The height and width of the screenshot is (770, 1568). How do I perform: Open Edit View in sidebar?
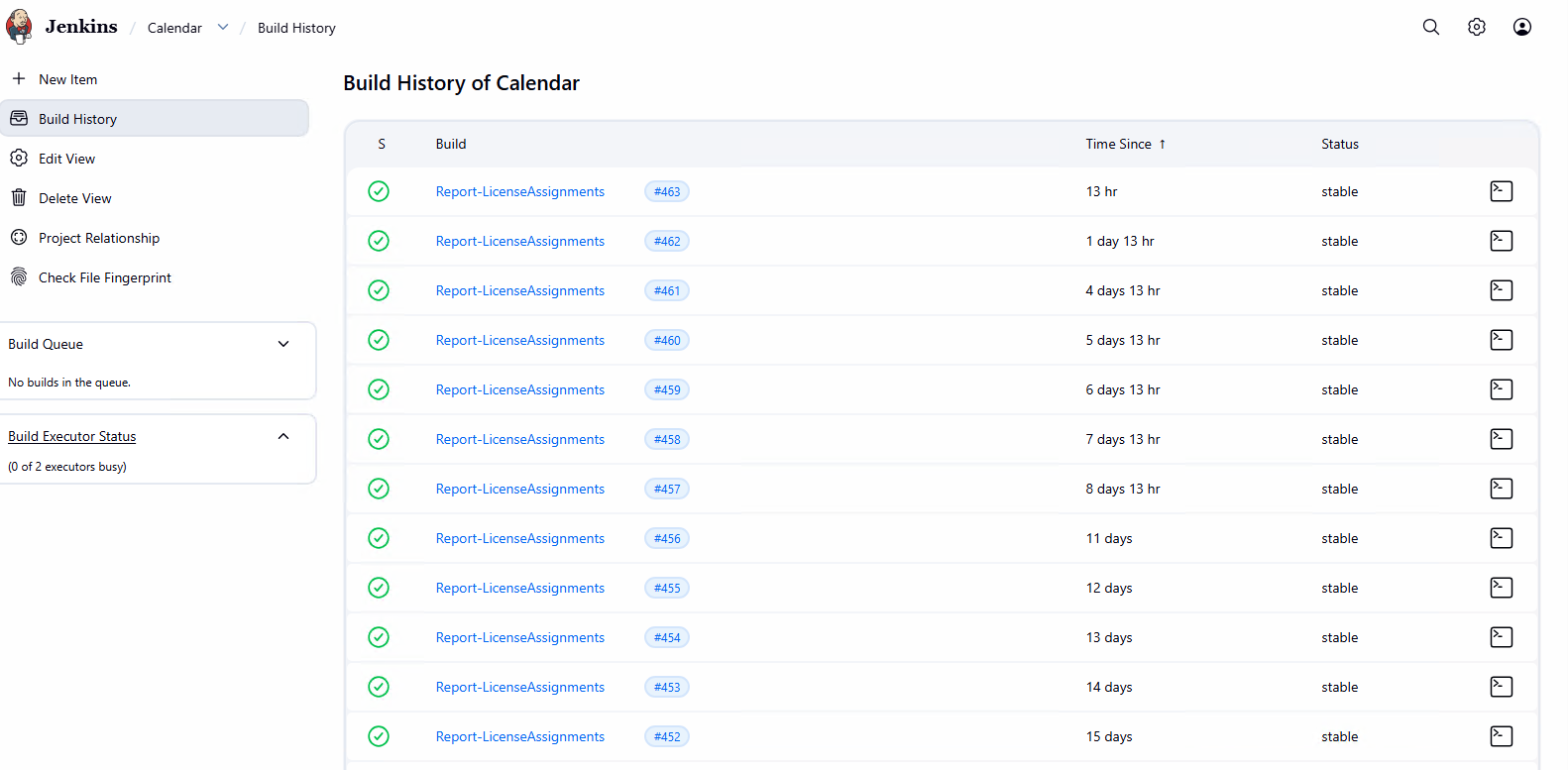(66, 159)
